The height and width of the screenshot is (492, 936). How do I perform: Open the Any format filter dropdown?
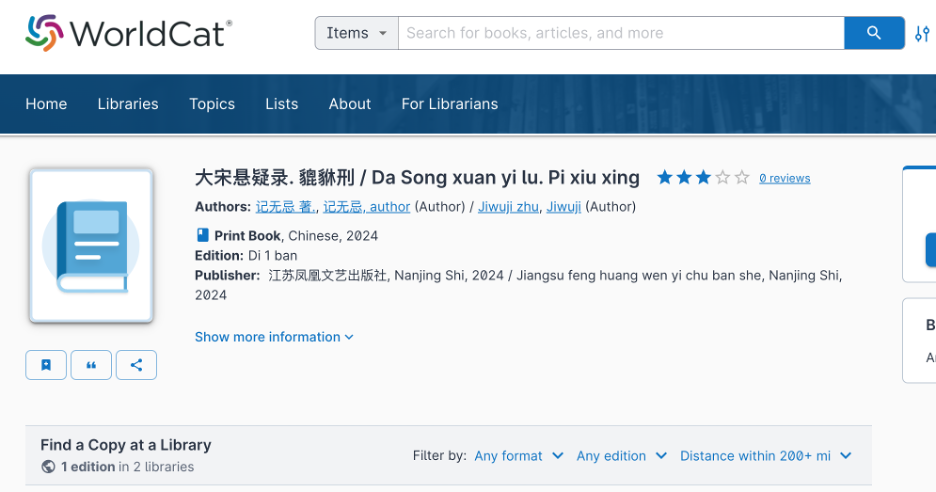(x=519, y=456)
